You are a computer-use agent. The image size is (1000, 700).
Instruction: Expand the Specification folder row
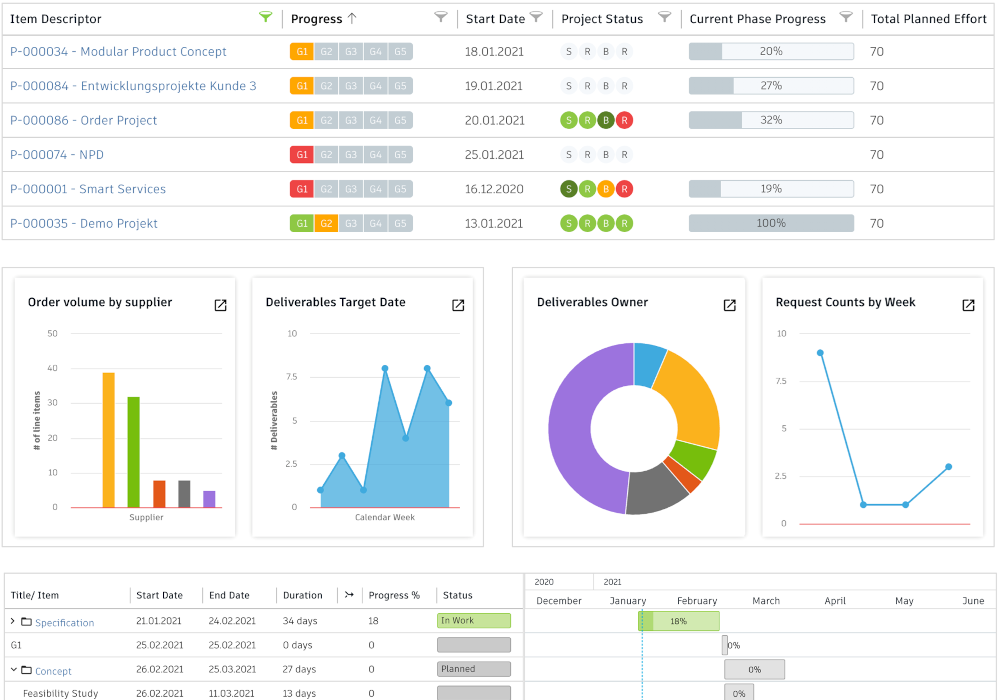click(x=13, y=621)
